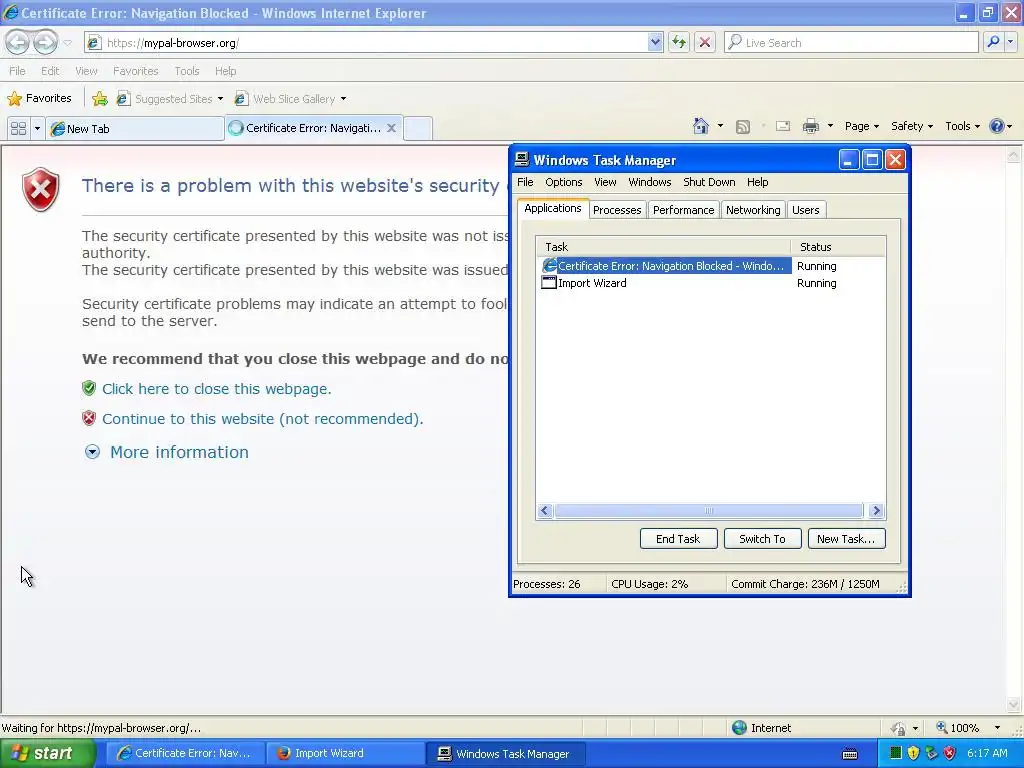Click the Help question mark icon
Viewport: 1024px width, 768px height.
click(997, 126)
